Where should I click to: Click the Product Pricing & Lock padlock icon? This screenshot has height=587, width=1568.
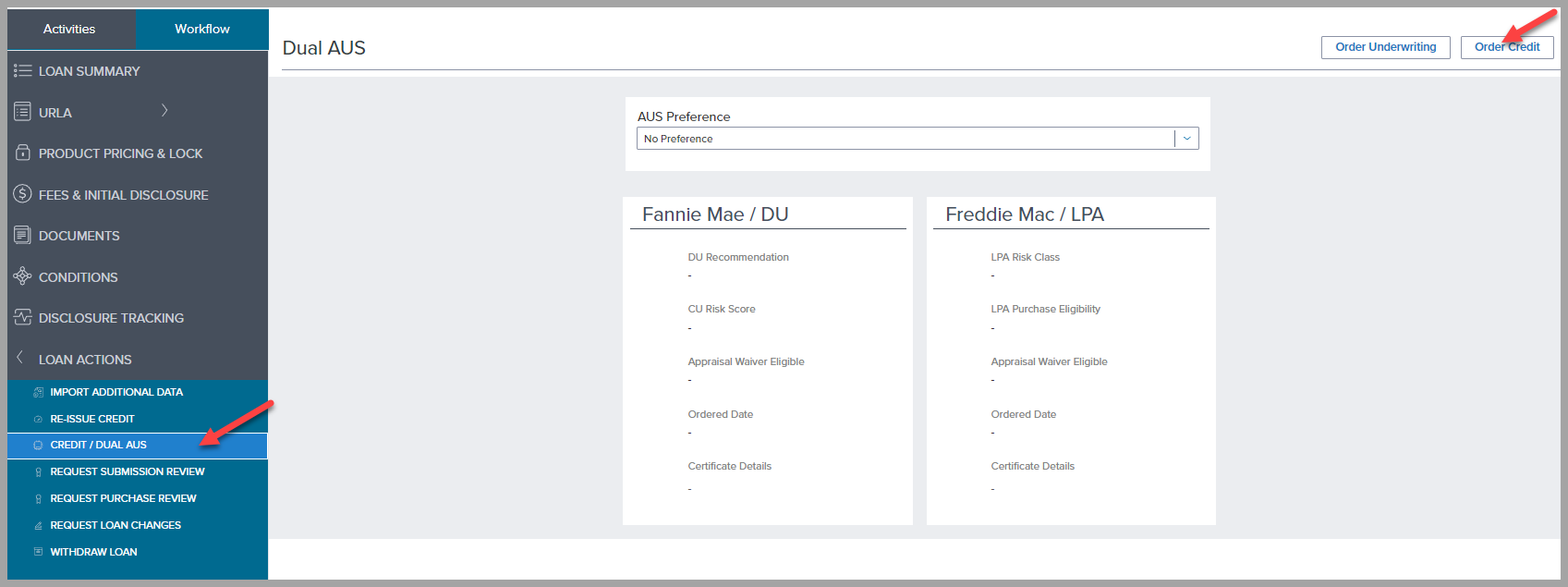coord(22,153)
